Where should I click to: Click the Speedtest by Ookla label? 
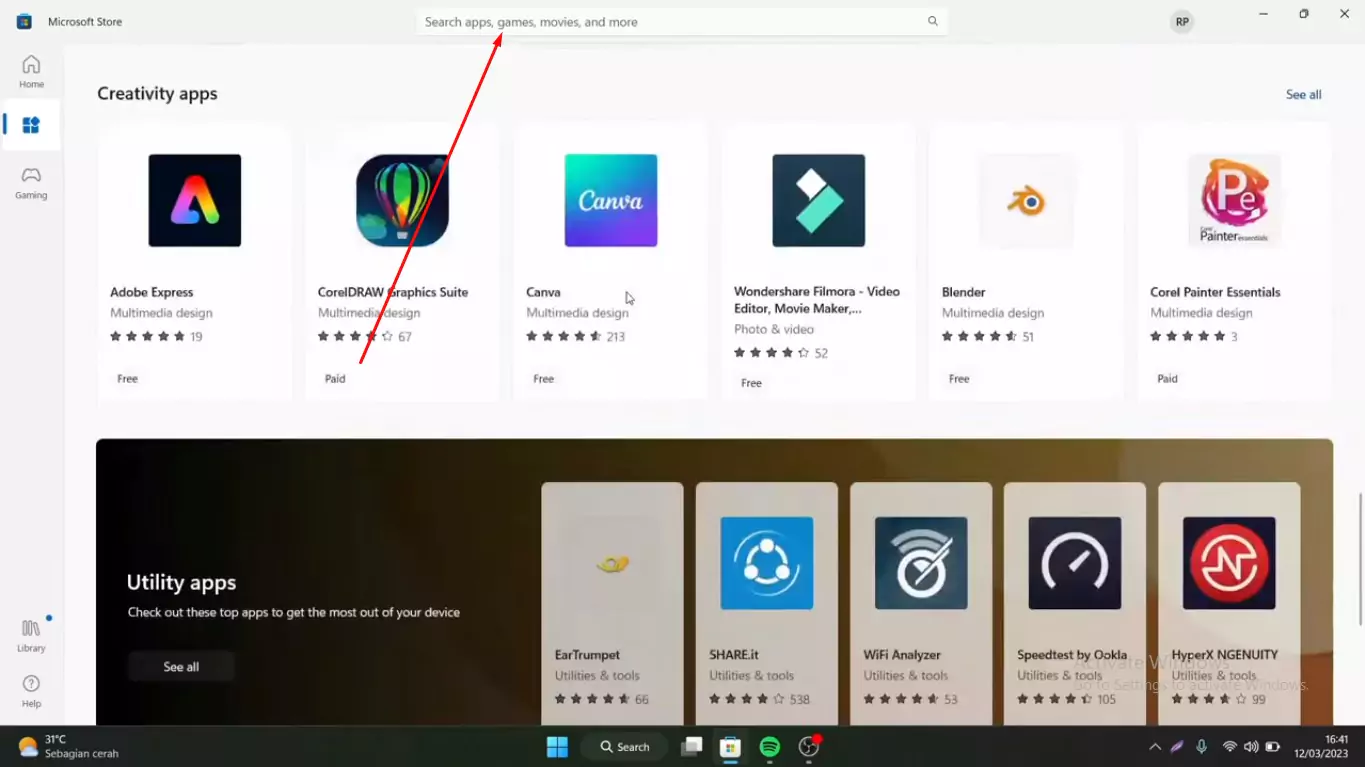[x=1072, y=655]
